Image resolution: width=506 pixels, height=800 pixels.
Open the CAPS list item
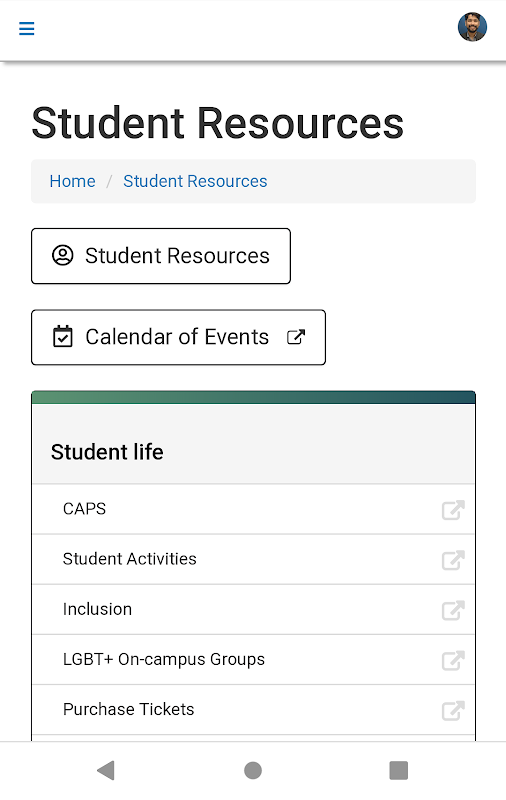click(254, 509)
